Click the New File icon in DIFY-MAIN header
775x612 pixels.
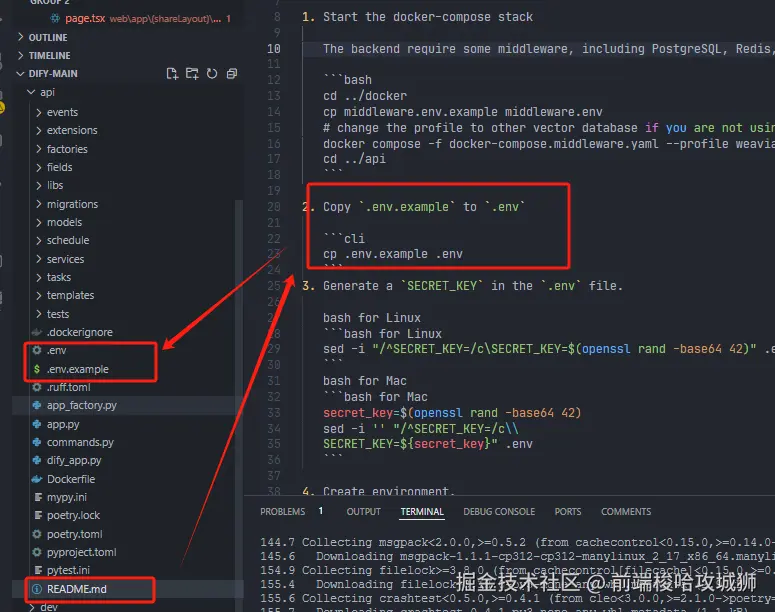click(172, 74)
